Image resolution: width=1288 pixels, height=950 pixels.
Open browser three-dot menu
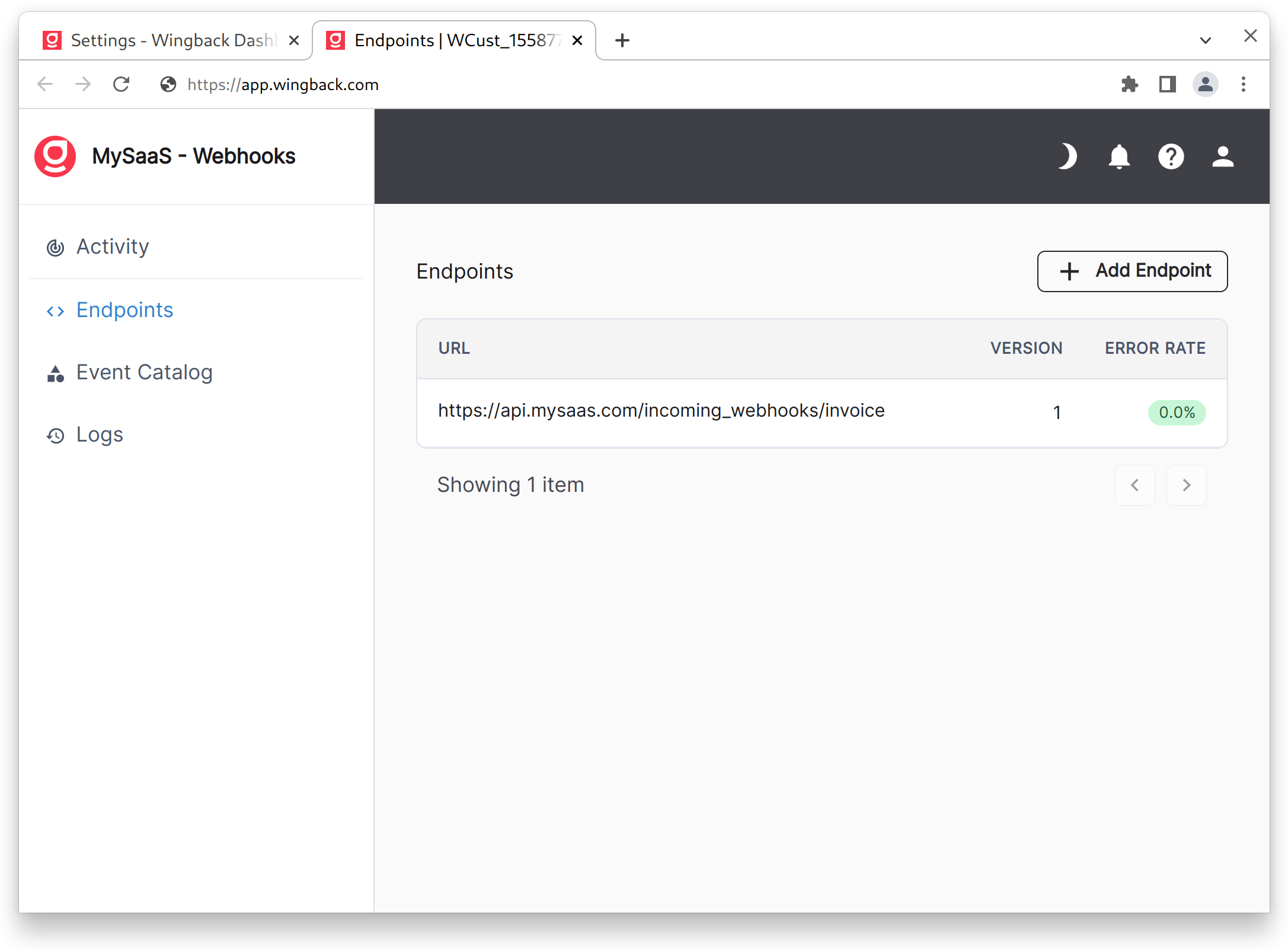[1244, 84]
